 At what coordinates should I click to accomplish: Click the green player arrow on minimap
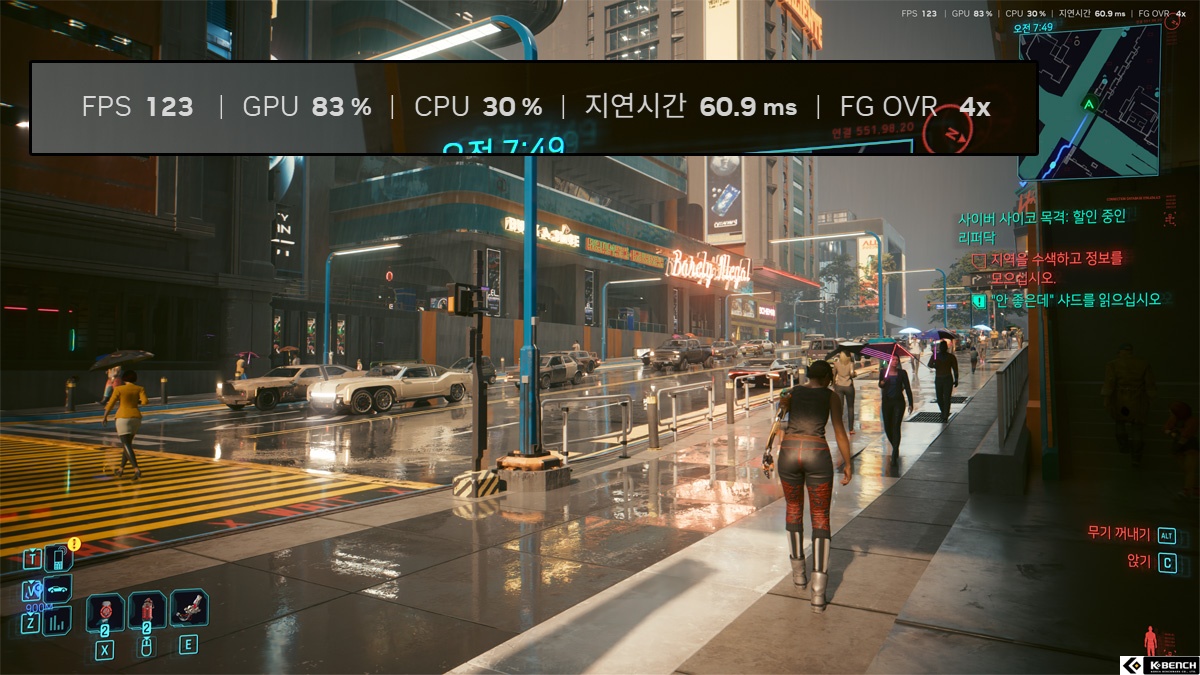pyautogui.click(x=1089, y=103)
